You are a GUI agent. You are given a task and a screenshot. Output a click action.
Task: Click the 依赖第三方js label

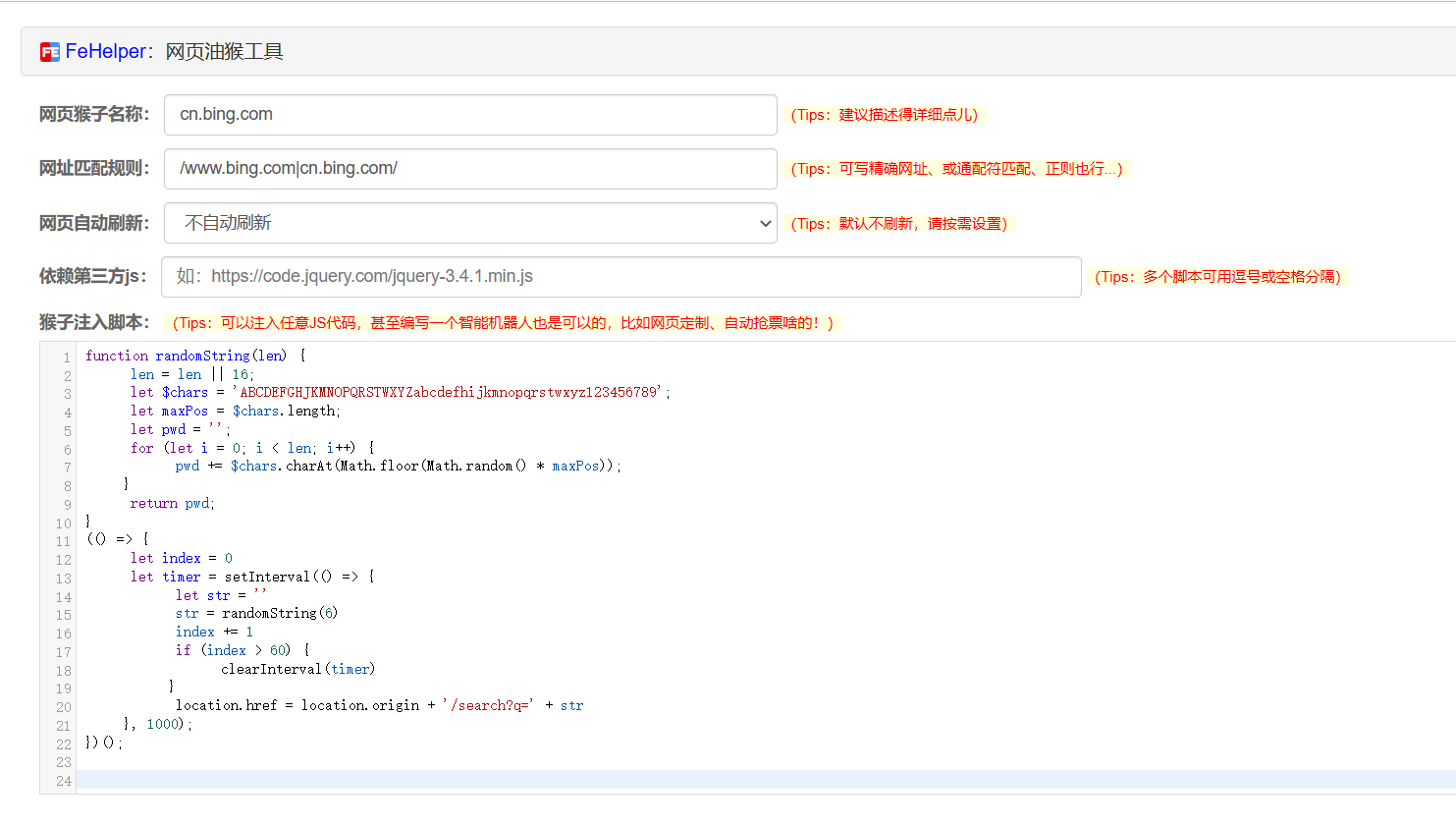93,276
